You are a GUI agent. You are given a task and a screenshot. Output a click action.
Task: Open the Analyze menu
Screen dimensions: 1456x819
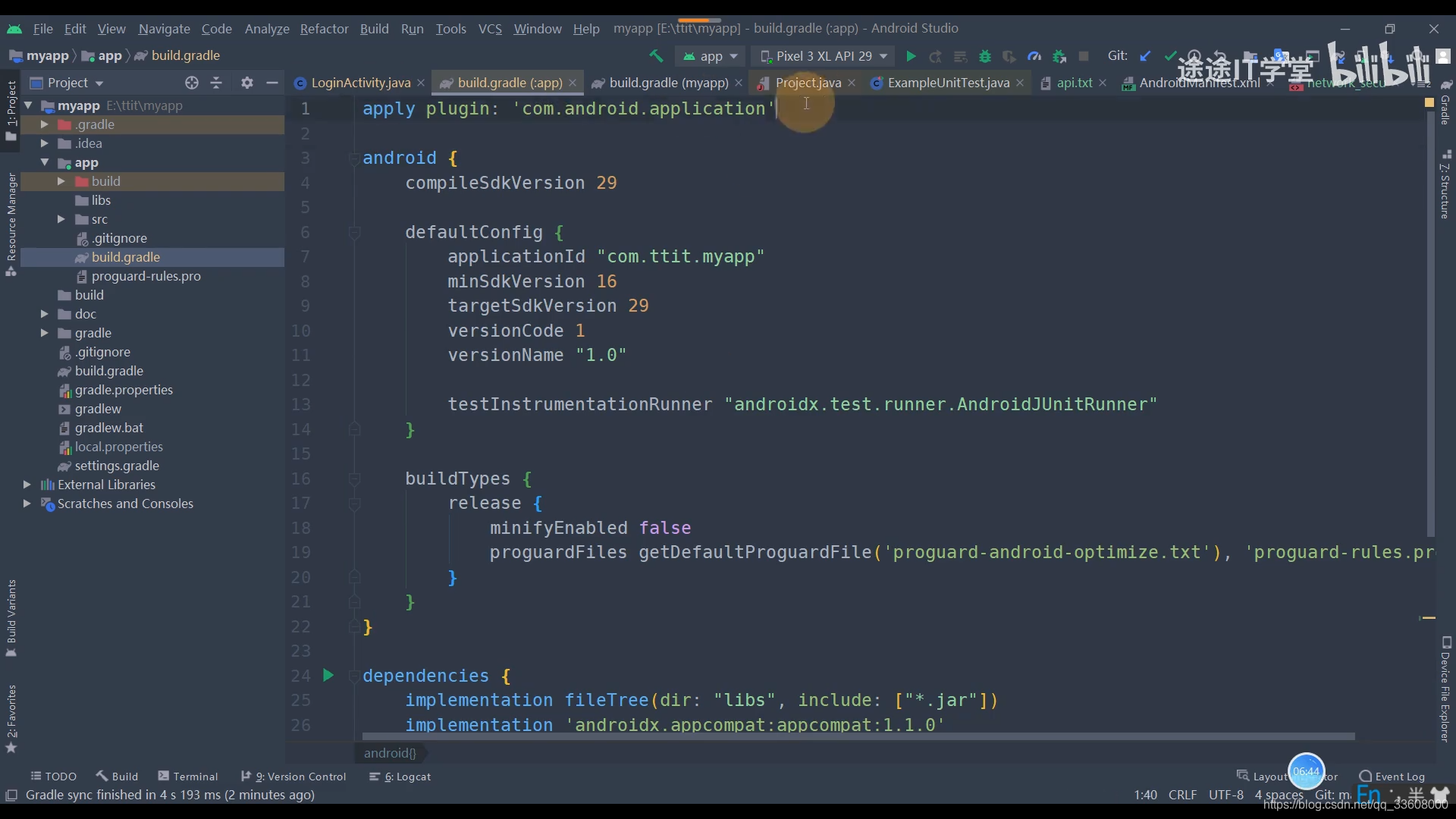point(267,29)
